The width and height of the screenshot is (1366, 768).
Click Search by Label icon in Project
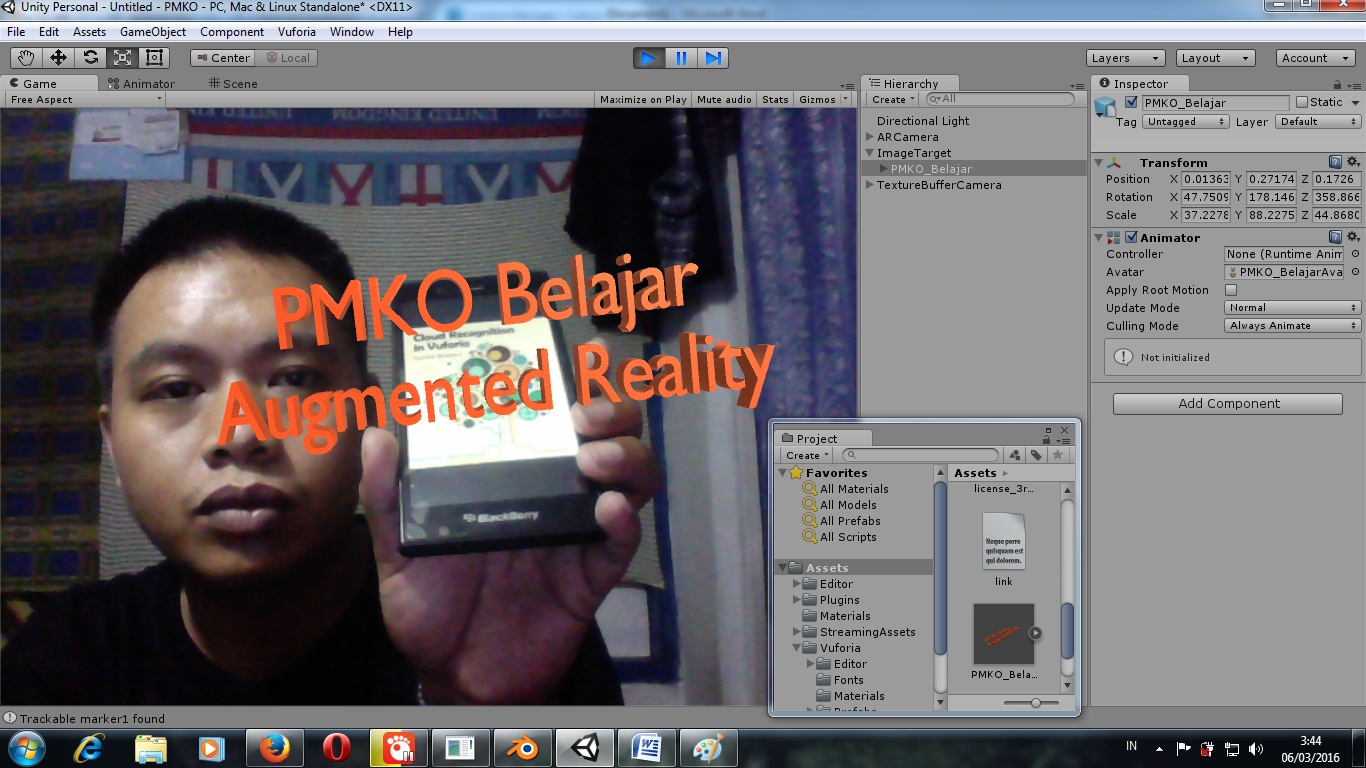click(1036, 455)
